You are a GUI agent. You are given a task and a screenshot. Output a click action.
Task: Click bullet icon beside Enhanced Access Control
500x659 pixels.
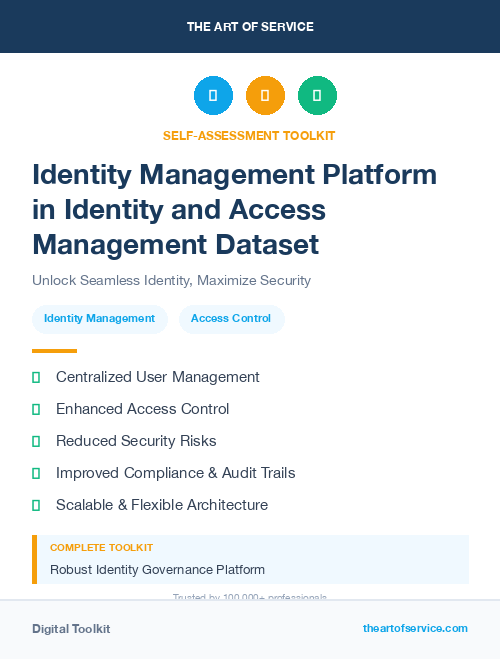[x=36, y=409]
